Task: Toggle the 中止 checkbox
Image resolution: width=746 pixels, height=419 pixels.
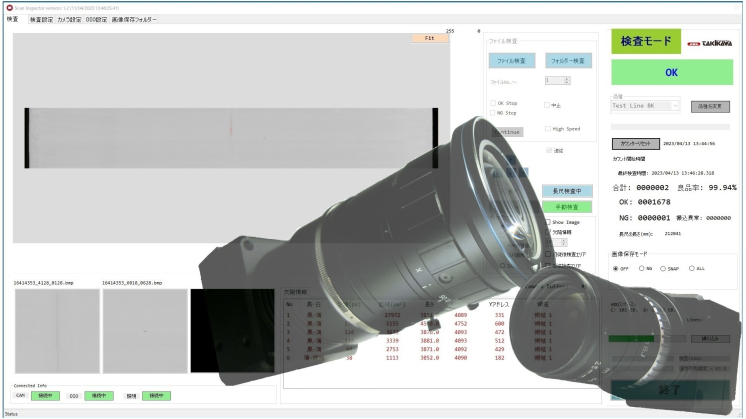Action: [x=547, y=105]
